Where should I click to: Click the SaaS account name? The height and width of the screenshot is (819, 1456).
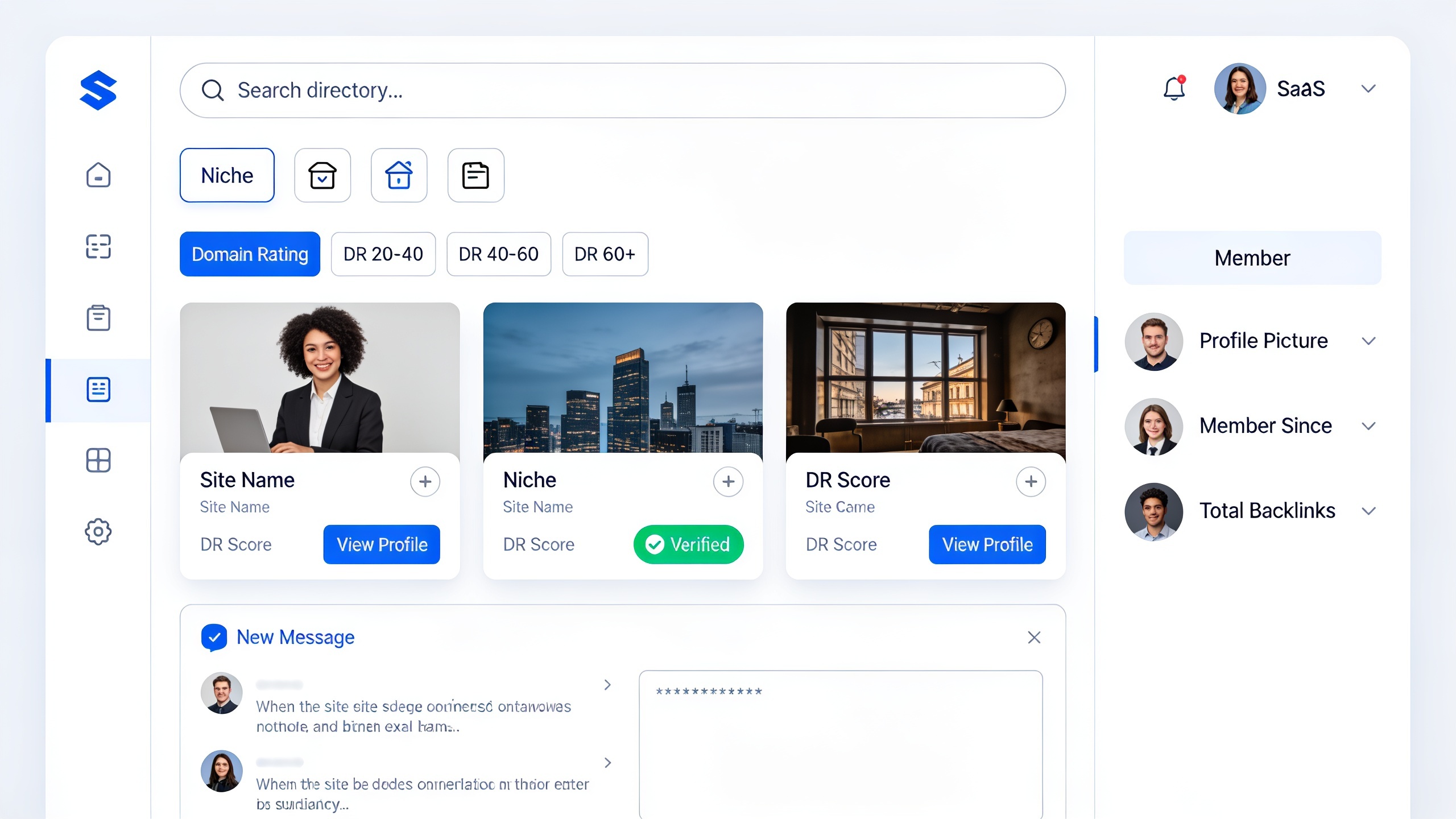[1301, 89]
